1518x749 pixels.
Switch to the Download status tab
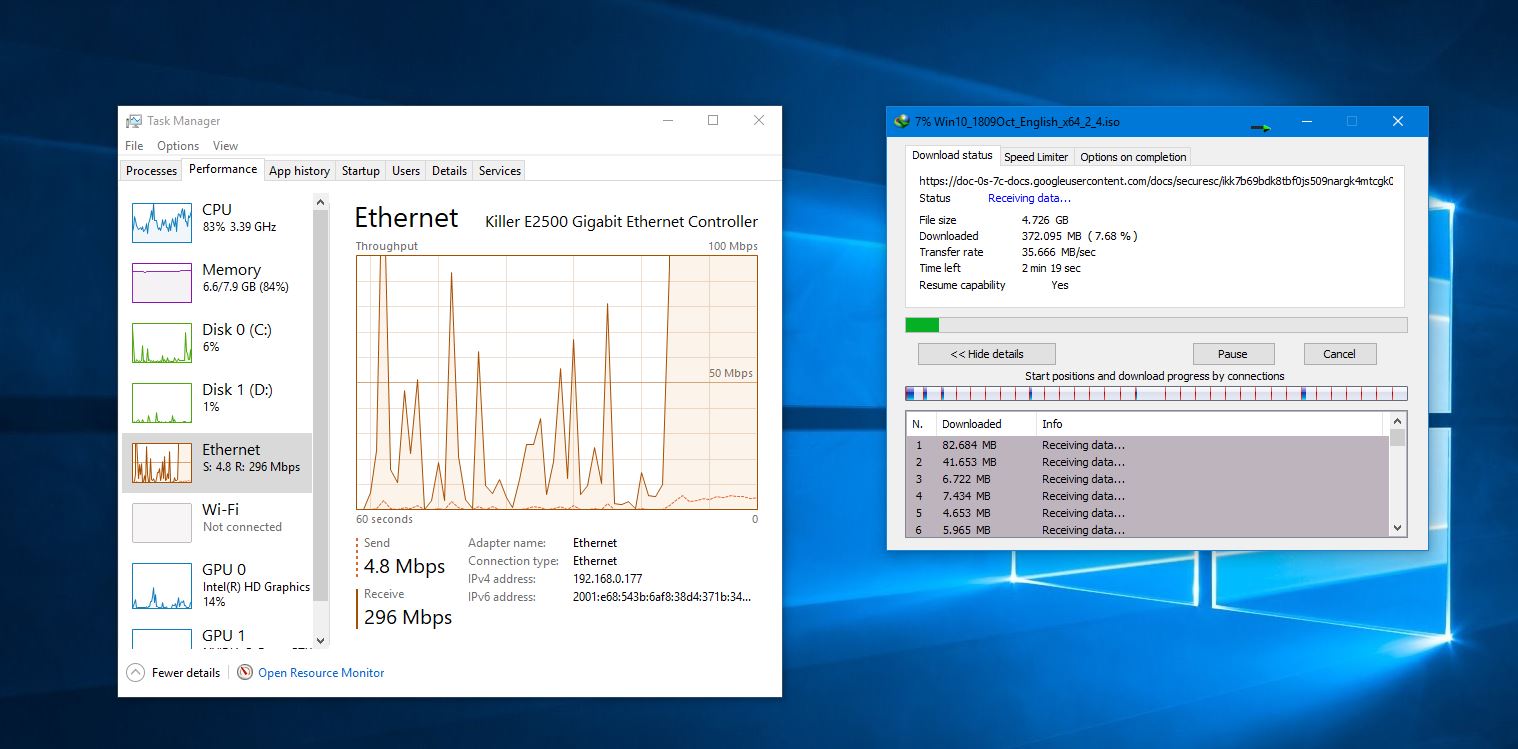tap(952, 155)
